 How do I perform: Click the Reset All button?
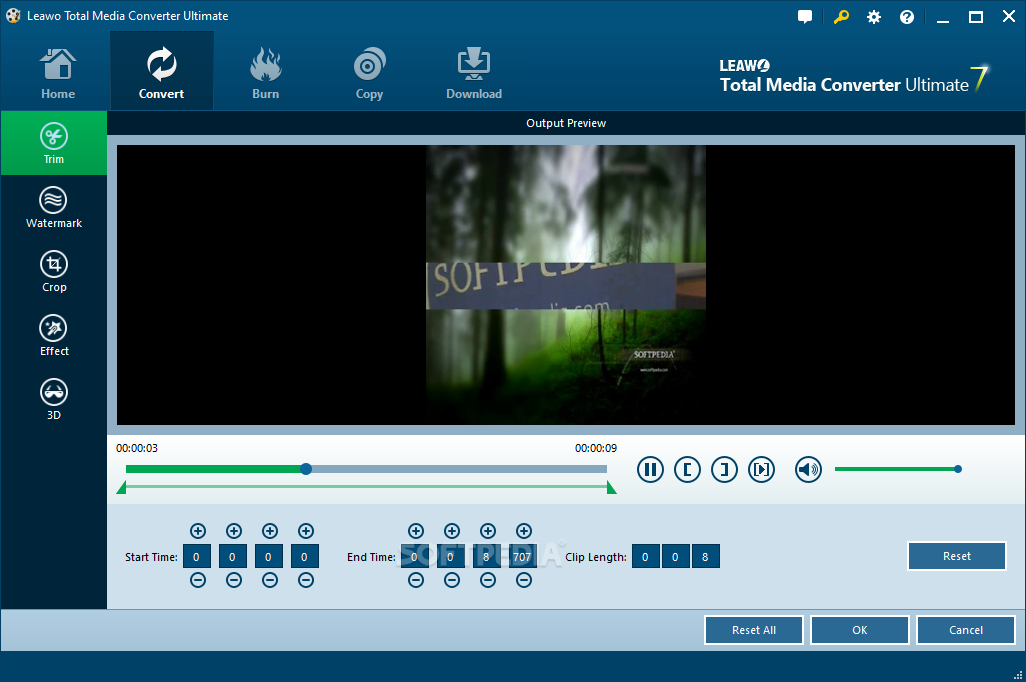[754, 630]
